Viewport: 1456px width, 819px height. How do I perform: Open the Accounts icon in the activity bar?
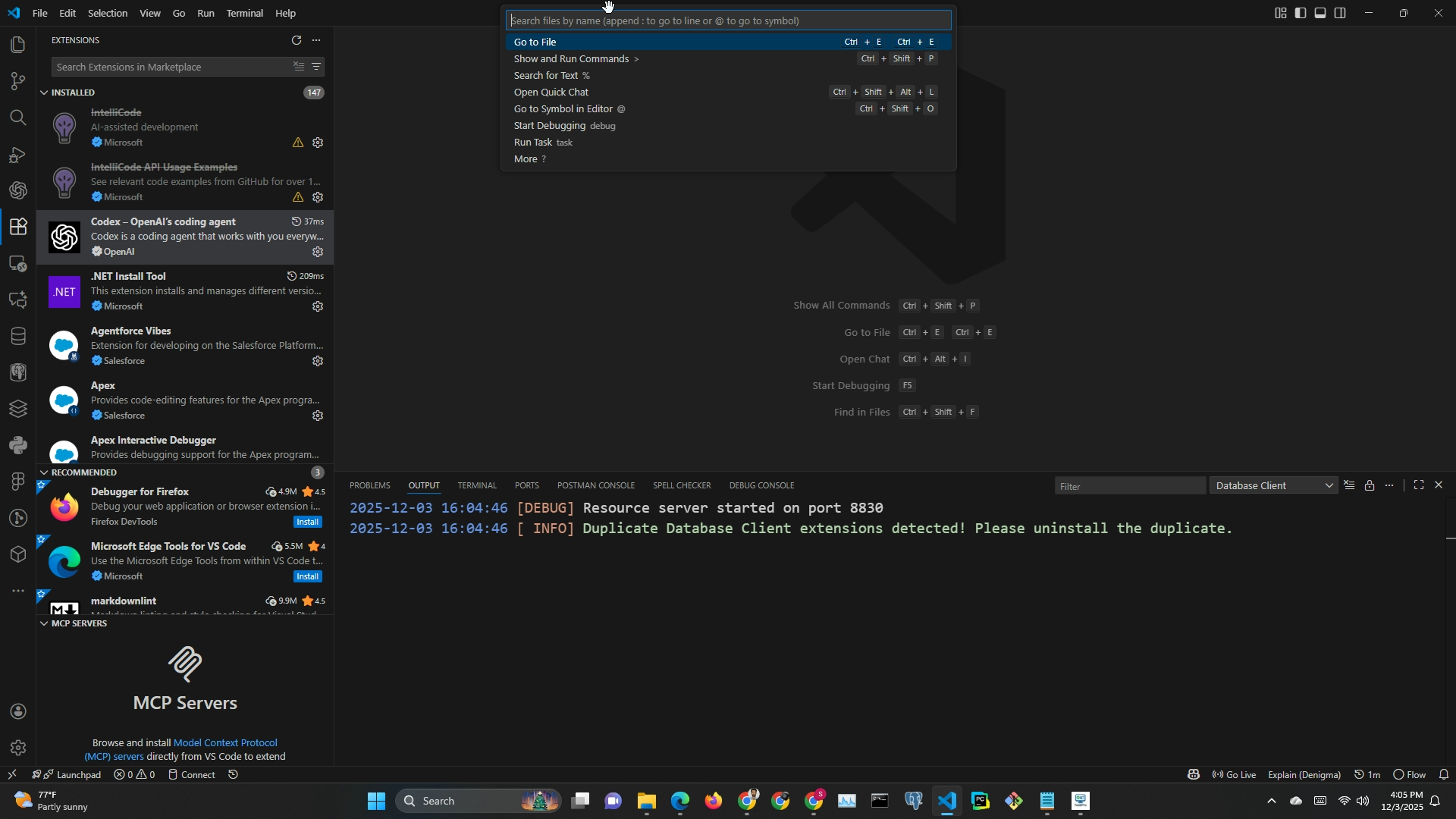tap(18, 711)
